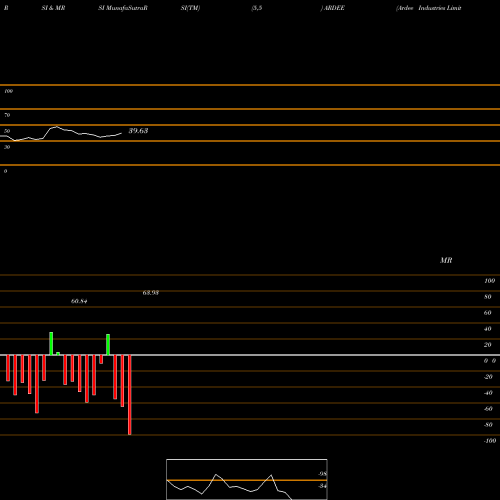The image size is (500, 500).
Task: Select the MR axis label 80
Action: (x=488, y=297)
